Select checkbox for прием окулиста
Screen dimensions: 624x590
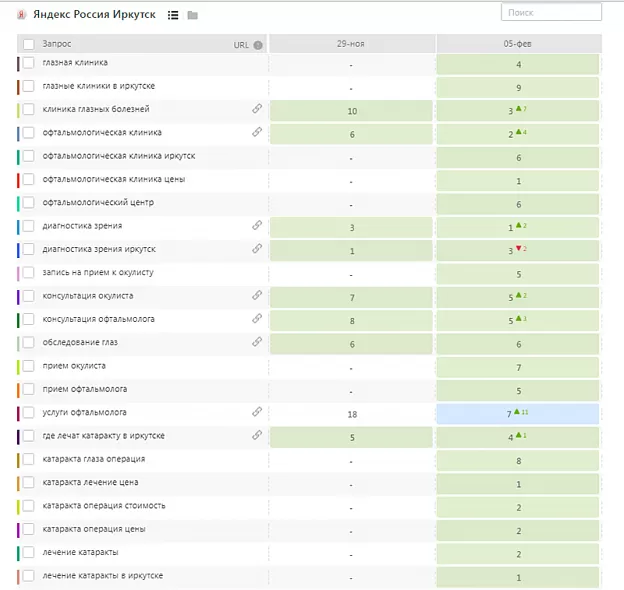click(x=29, y=366)
